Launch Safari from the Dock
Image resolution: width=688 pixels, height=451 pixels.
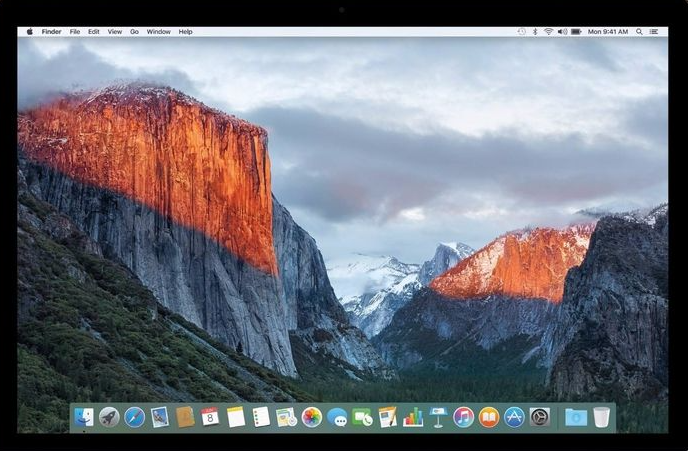[x=134, y=417]
